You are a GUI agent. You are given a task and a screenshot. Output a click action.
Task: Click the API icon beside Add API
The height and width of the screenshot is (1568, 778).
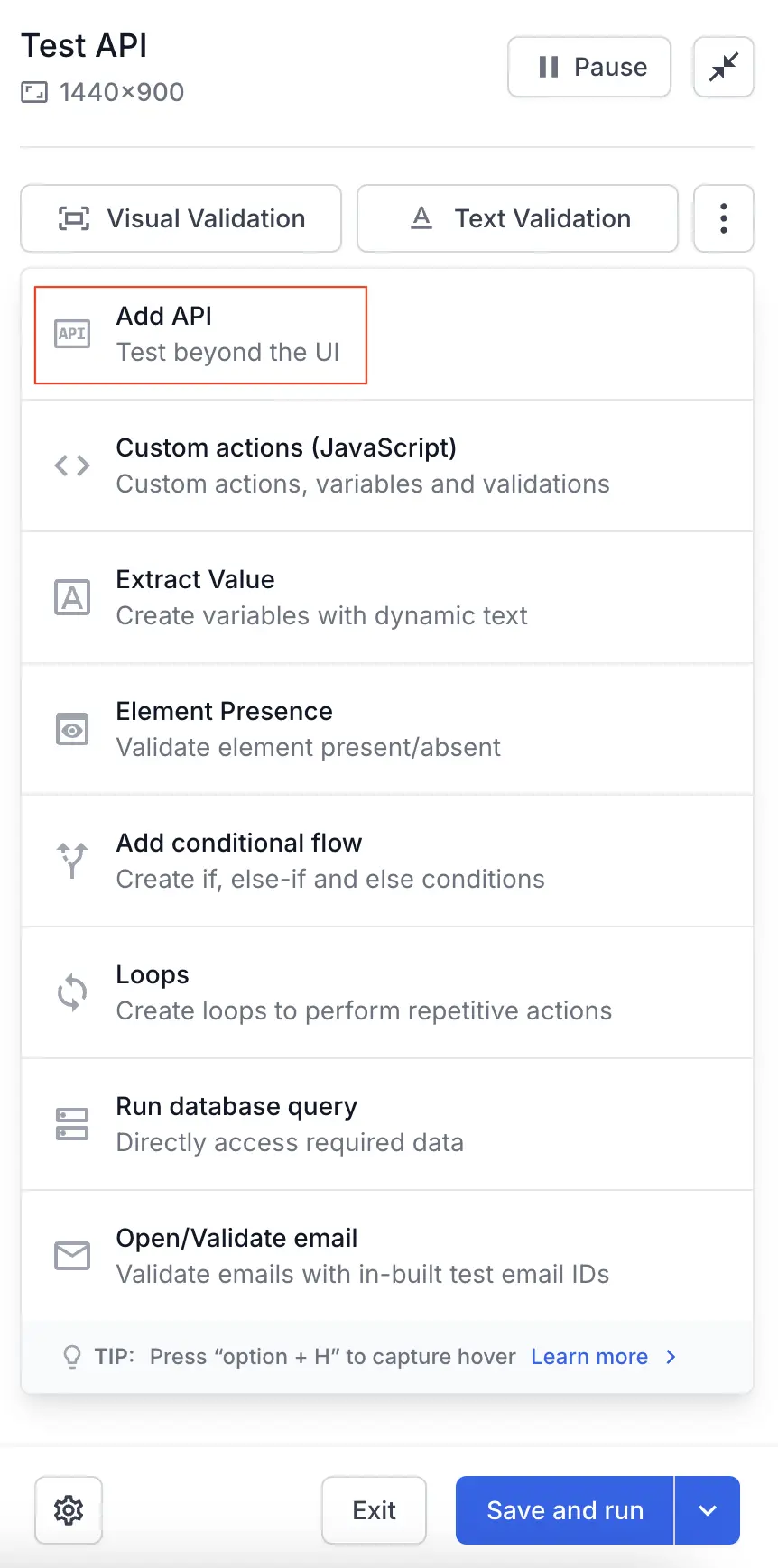(72, 334)
